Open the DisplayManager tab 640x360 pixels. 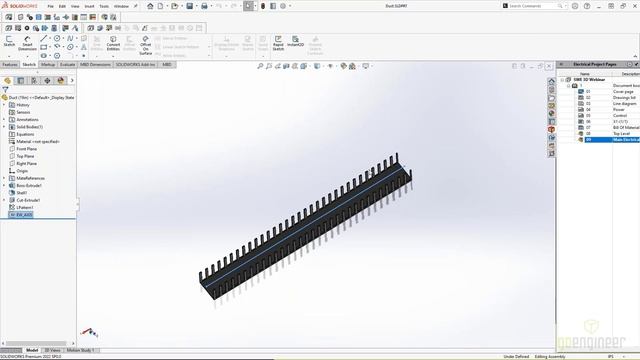[x=61, y=80]
